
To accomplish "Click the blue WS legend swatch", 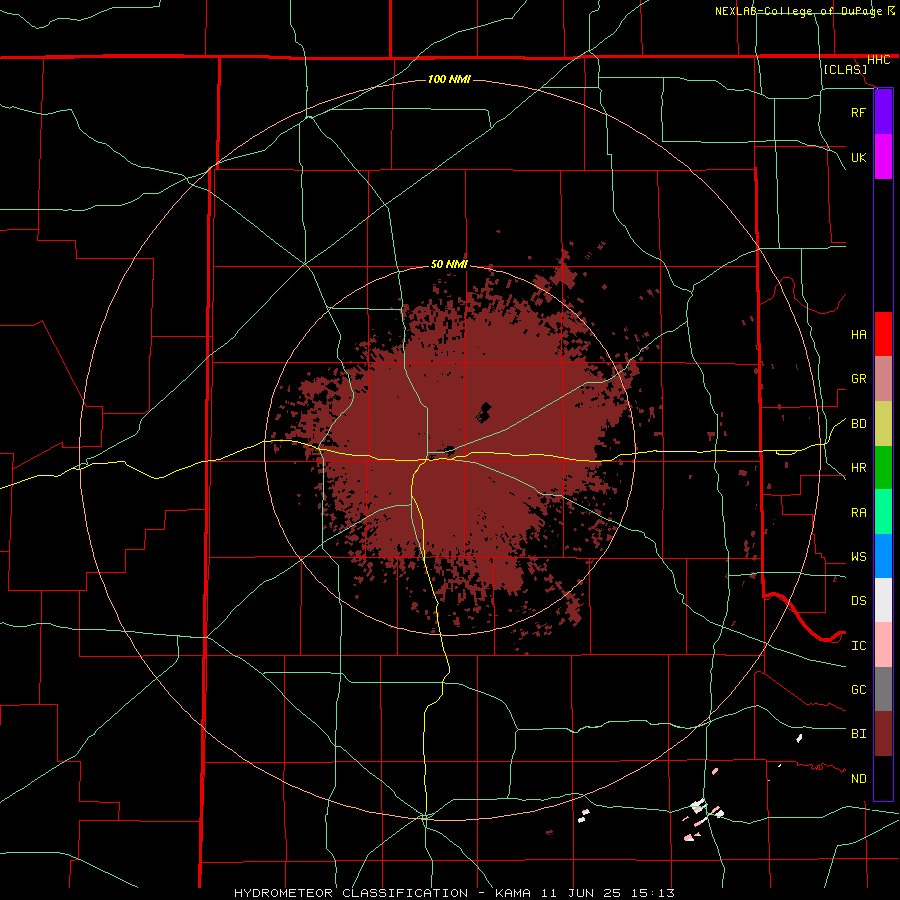I will click(x=883, y=556).
